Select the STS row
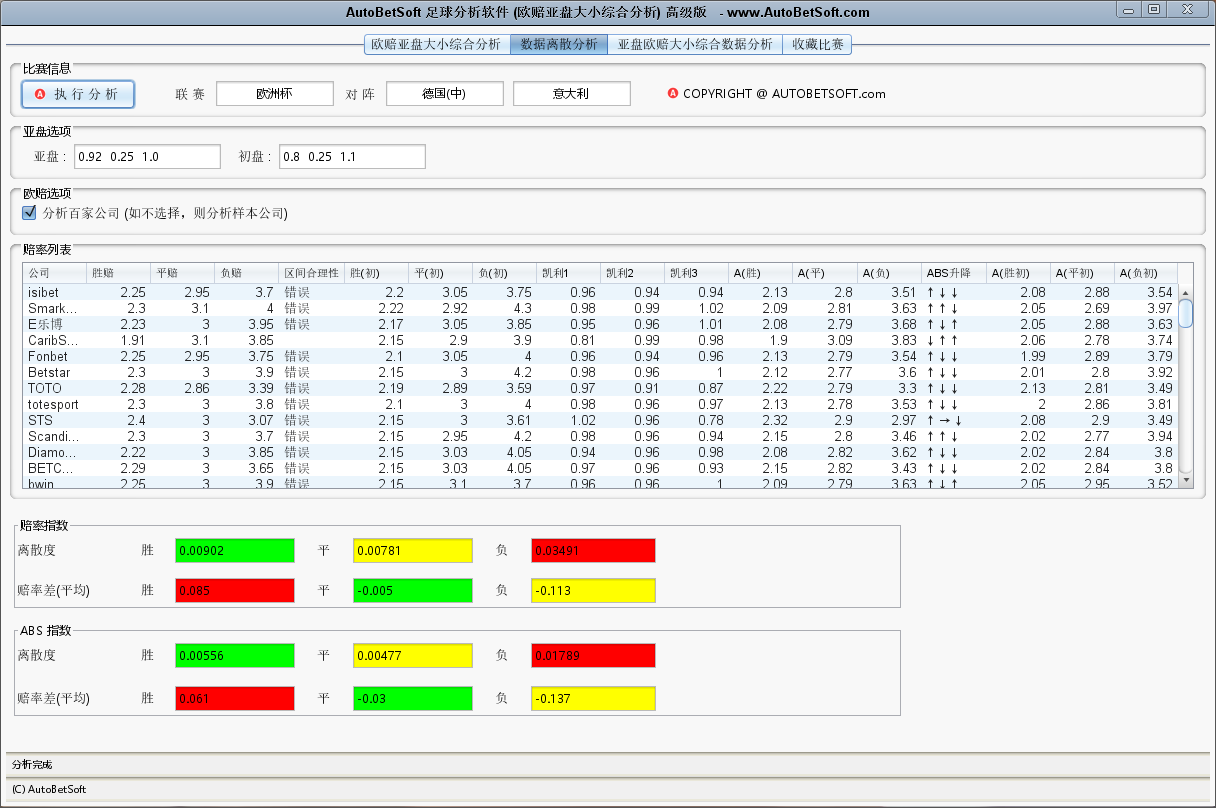The width and height of the screenshot is (1216, 808). (x=600, y=420)
